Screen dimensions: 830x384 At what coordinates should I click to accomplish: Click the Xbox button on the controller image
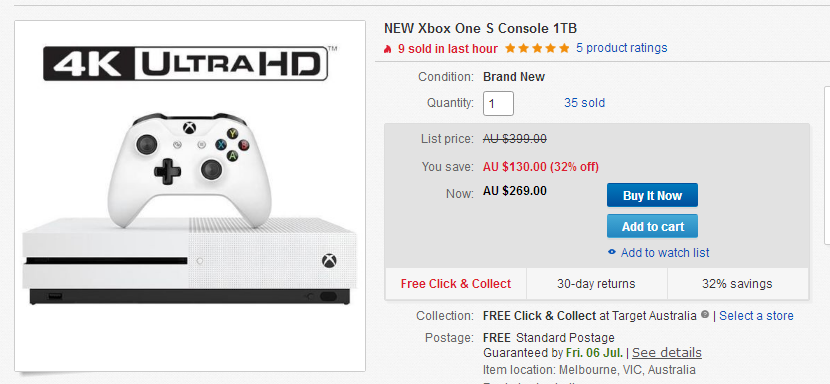(x=189, y=128)
